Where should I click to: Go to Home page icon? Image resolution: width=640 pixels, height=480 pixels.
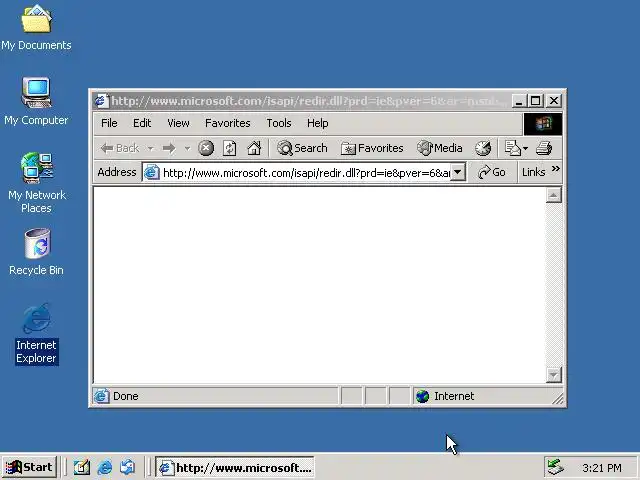[x=254, y=148]
